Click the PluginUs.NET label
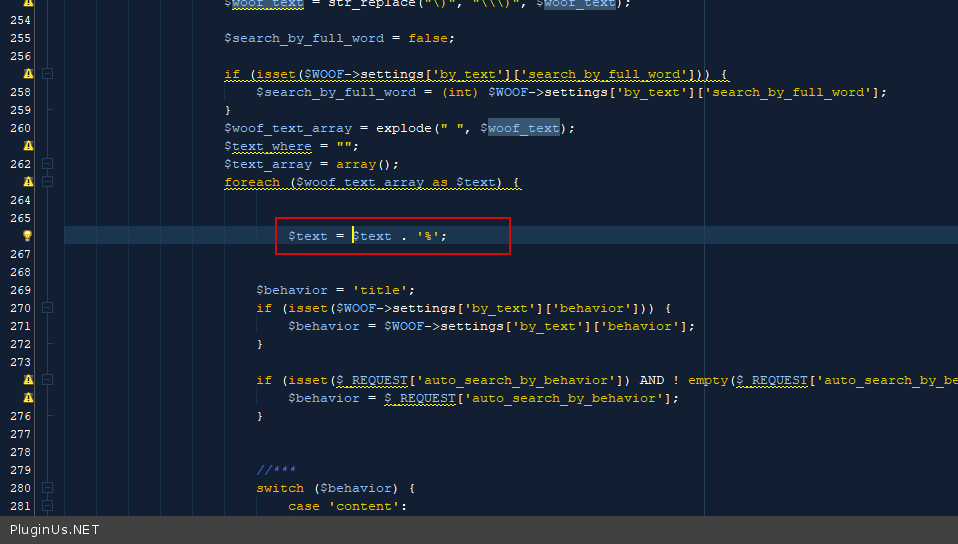958x544 pixels. 55,530
